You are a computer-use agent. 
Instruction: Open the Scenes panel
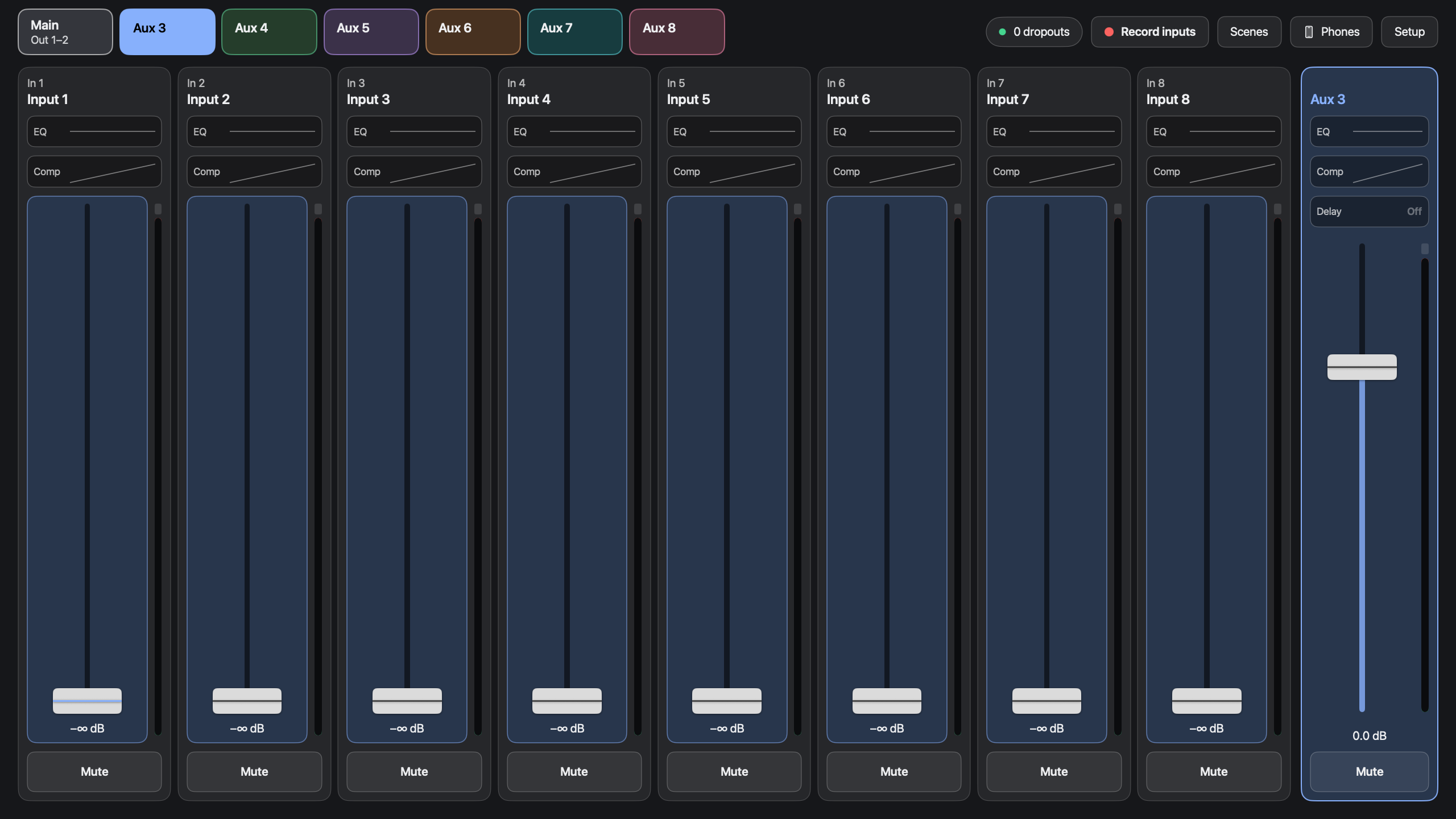1249,32
